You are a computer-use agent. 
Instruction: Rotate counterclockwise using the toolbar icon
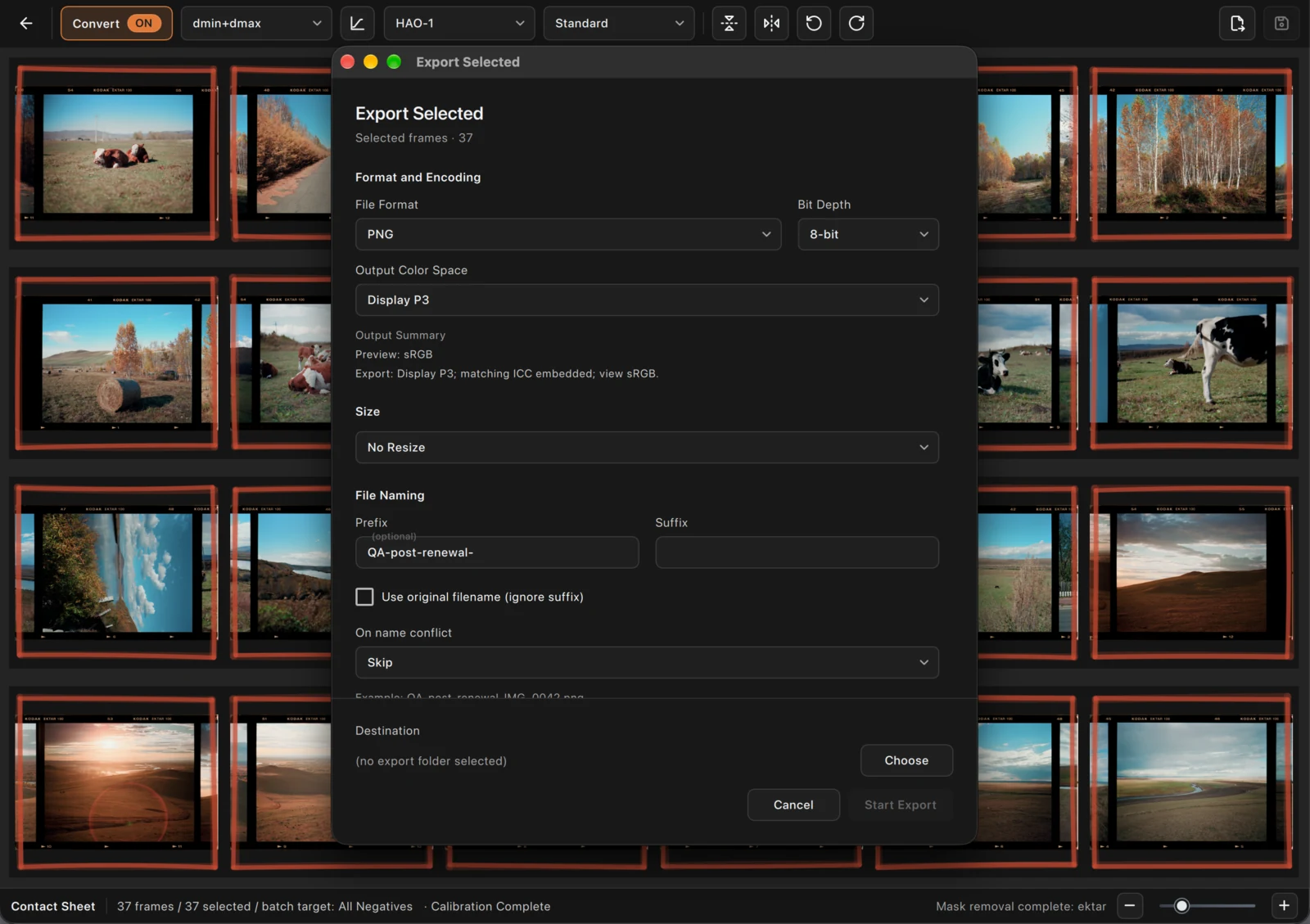(x=814, y=23)
